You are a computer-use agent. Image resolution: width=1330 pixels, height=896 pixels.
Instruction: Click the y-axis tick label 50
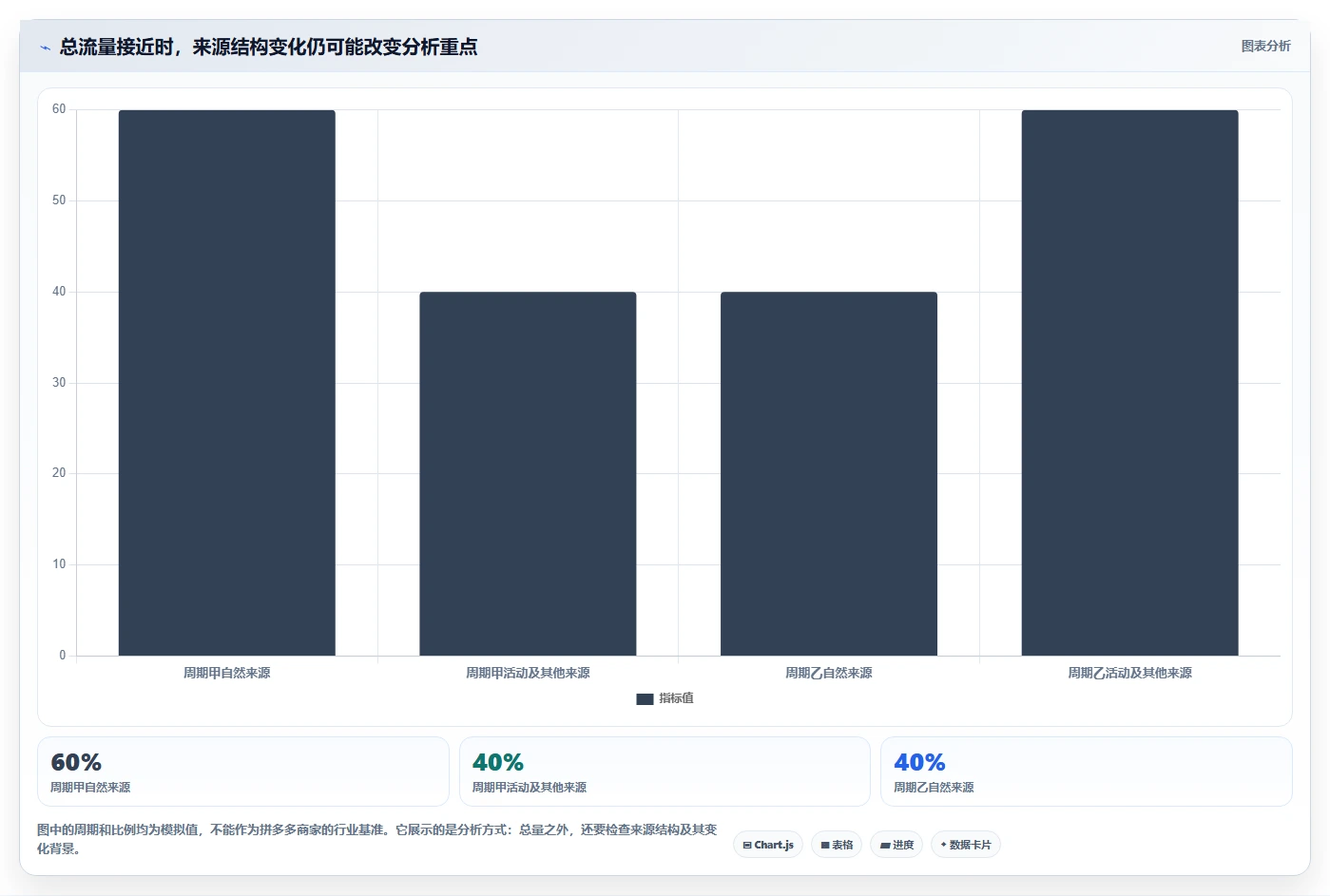click(x=59, y=200)
